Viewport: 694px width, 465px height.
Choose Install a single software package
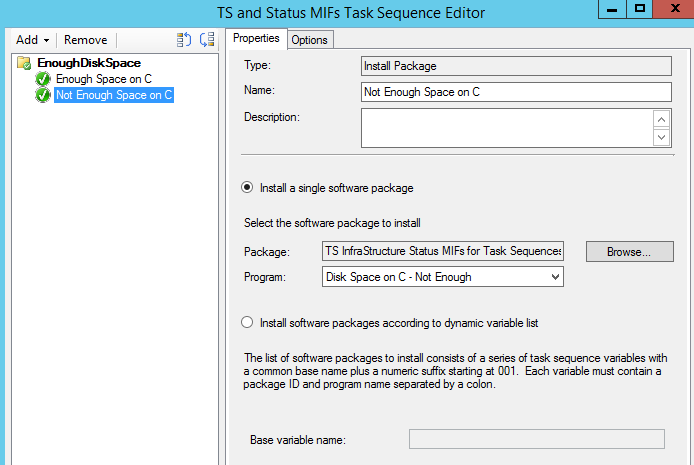(x=247, y=188)
